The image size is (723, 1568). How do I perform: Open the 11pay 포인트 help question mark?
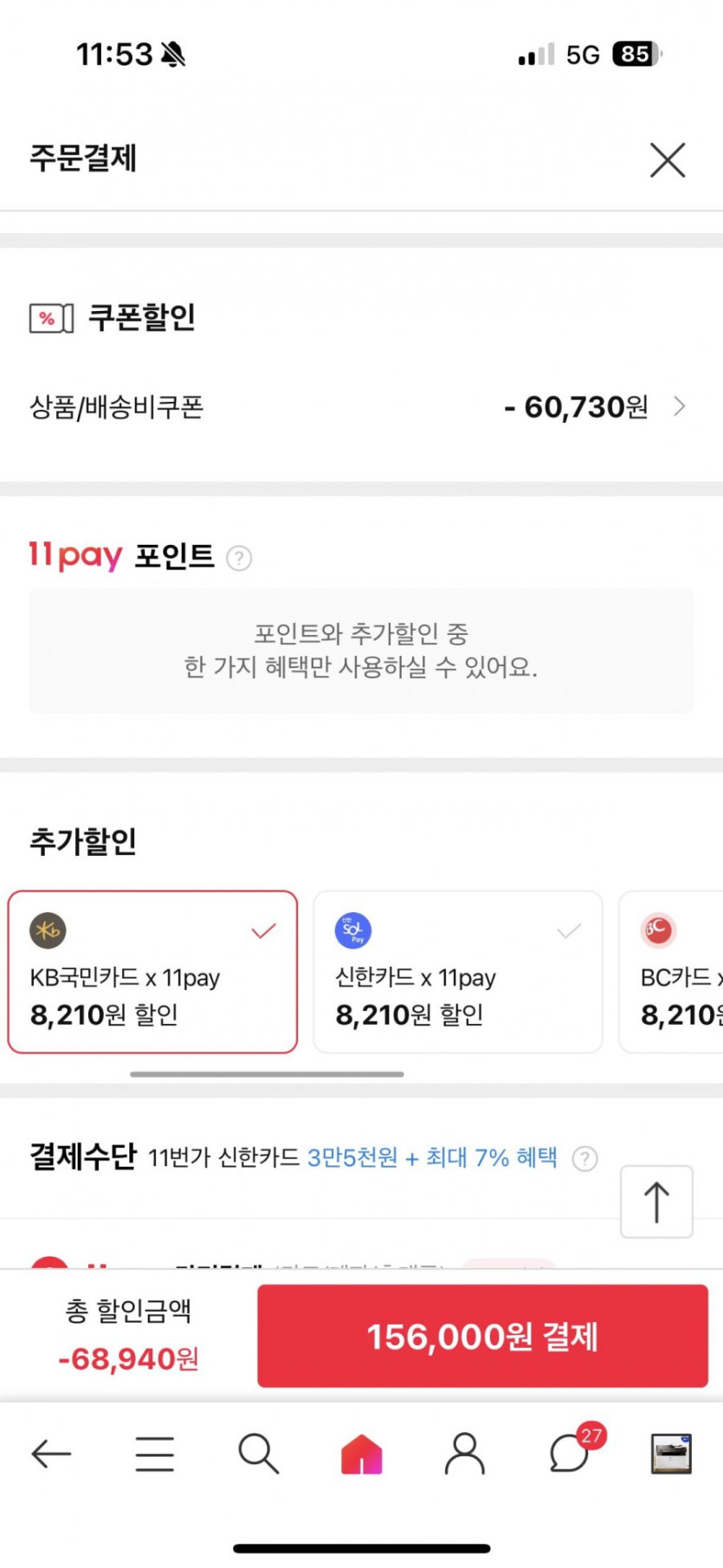pos(239,558)
